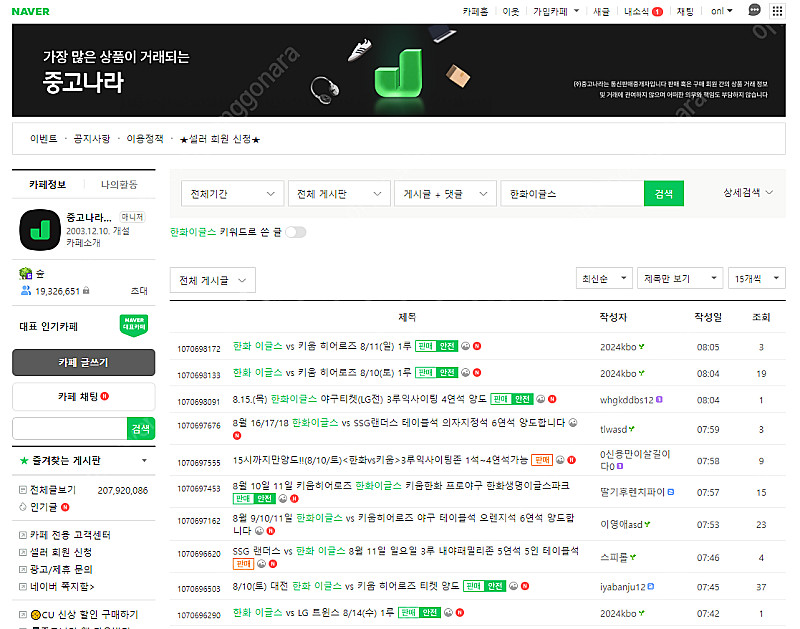Open the 제목만 보기 view dropdown
Screen dimensions: 800x629
pos(680,278)
